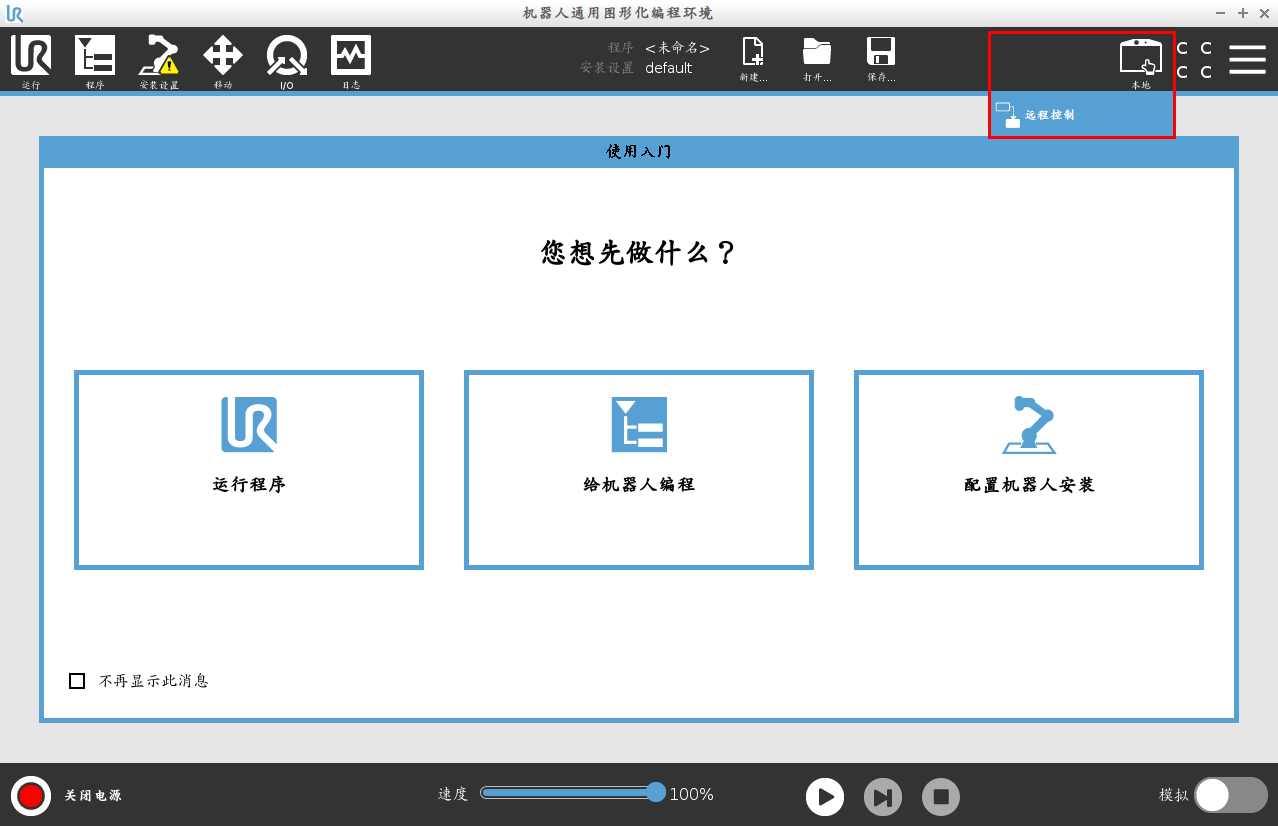Open the 日志 (Log) icon

[350, 60]
